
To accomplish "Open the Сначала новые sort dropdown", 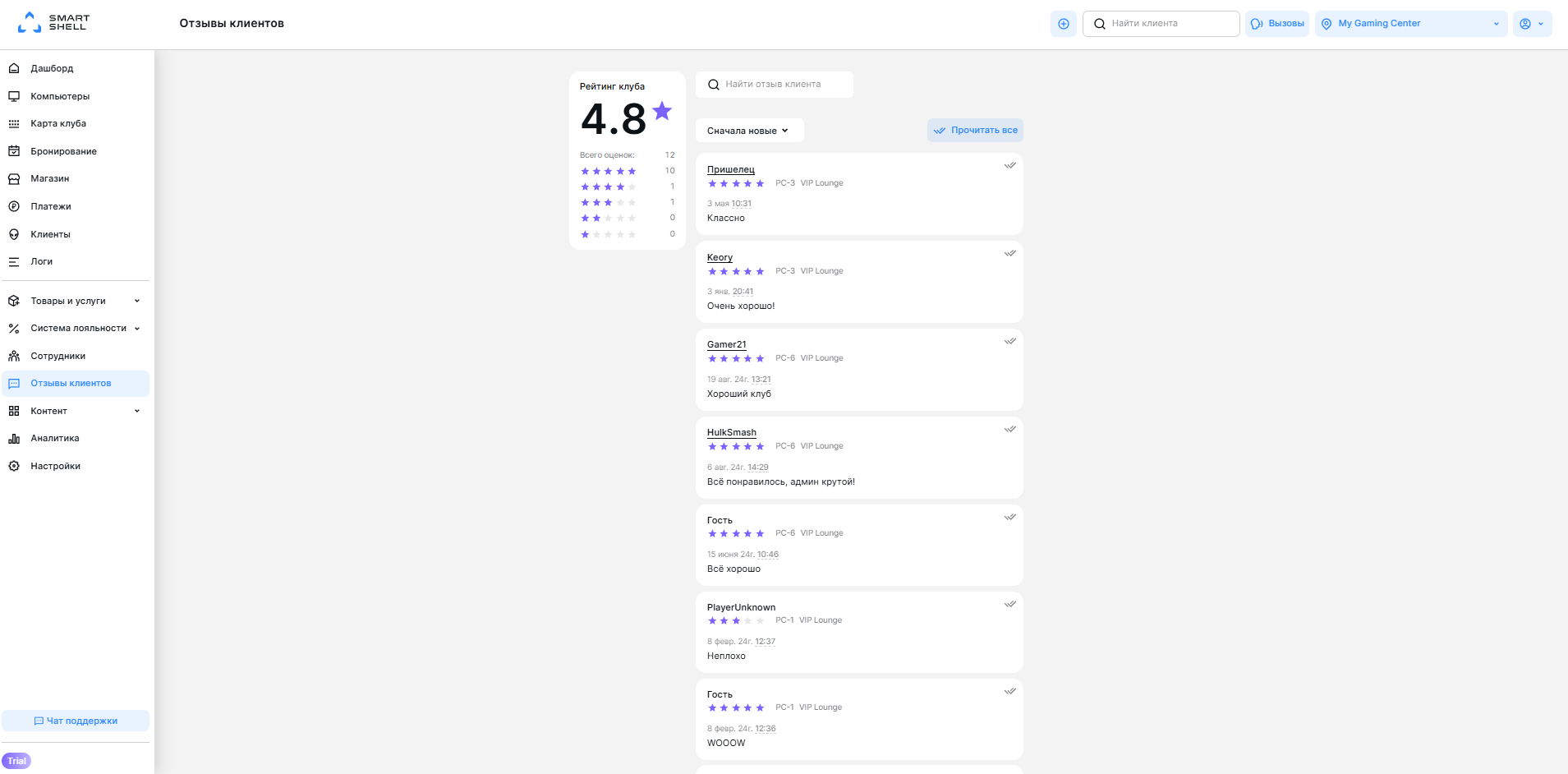I will tap(749, 131).
